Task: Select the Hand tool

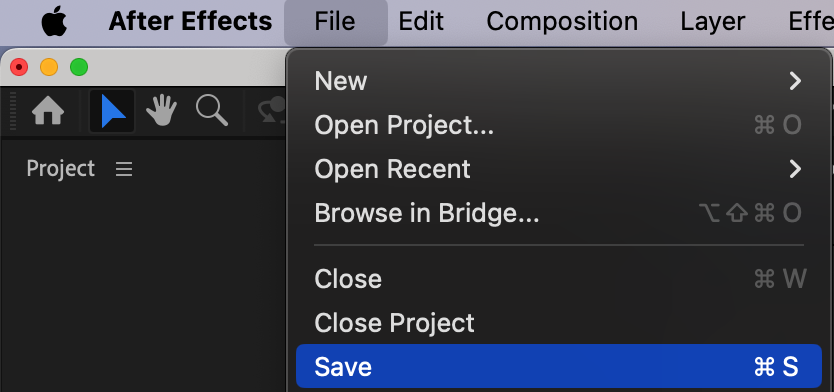Action: point(162,111)
